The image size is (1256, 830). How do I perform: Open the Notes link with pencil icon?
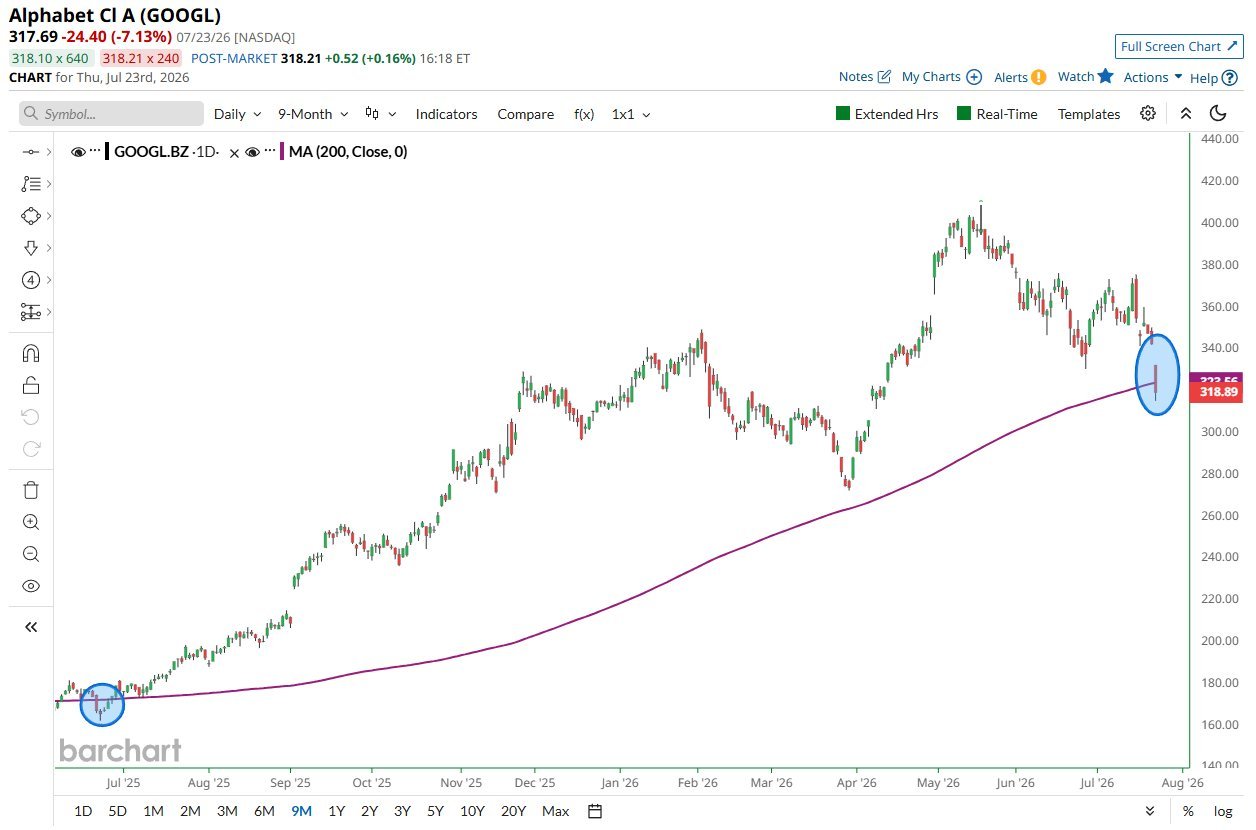click(865, 77)
